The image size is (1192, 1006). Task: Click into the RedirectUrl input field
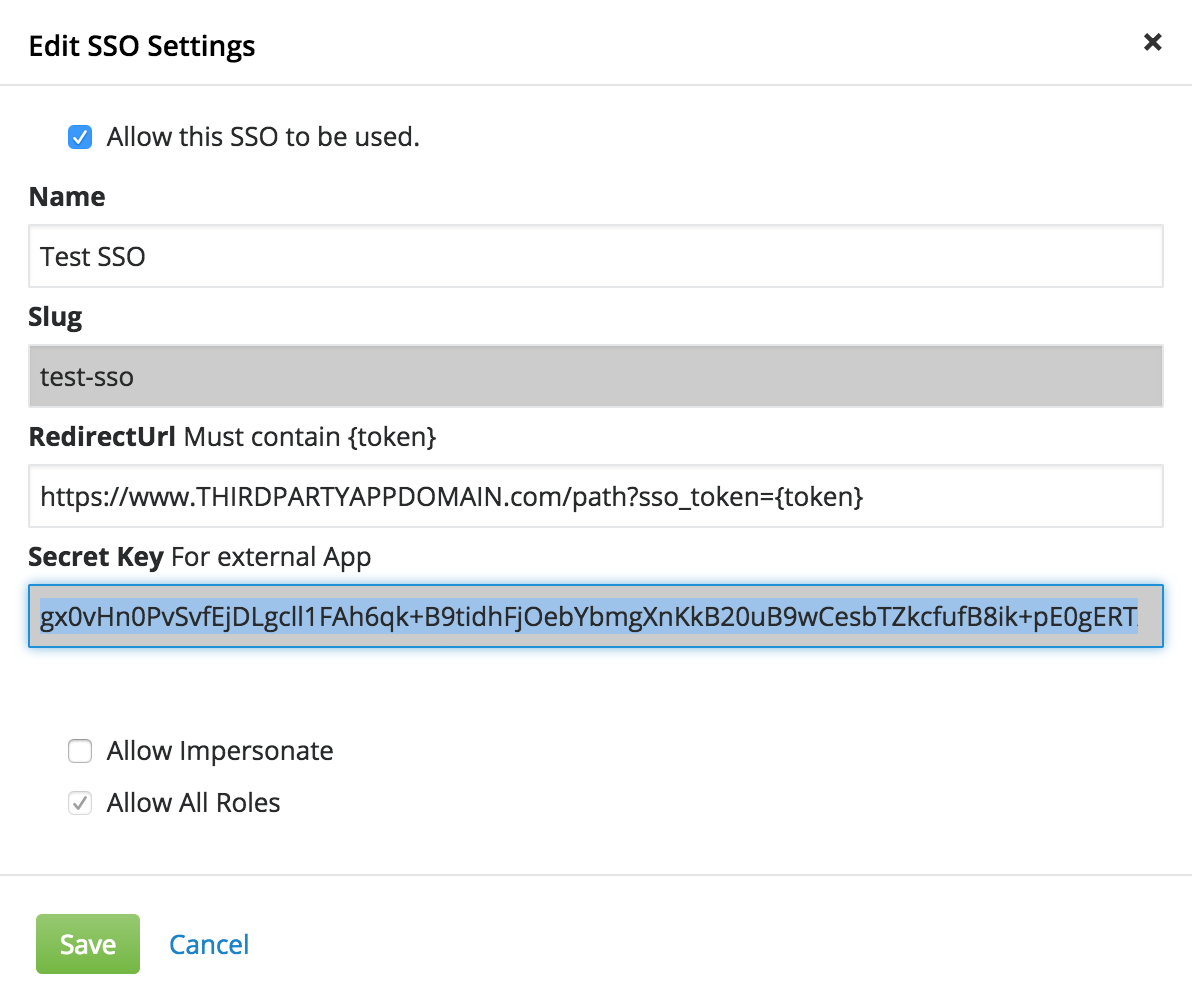pyautogui.click(x=595, y=496)
